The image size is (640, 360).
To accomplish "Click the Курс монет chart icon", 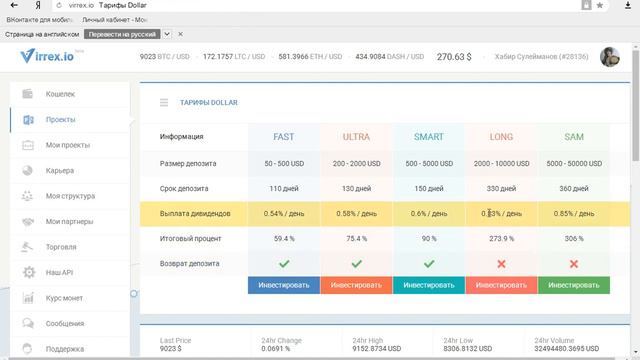I will 28,298.
